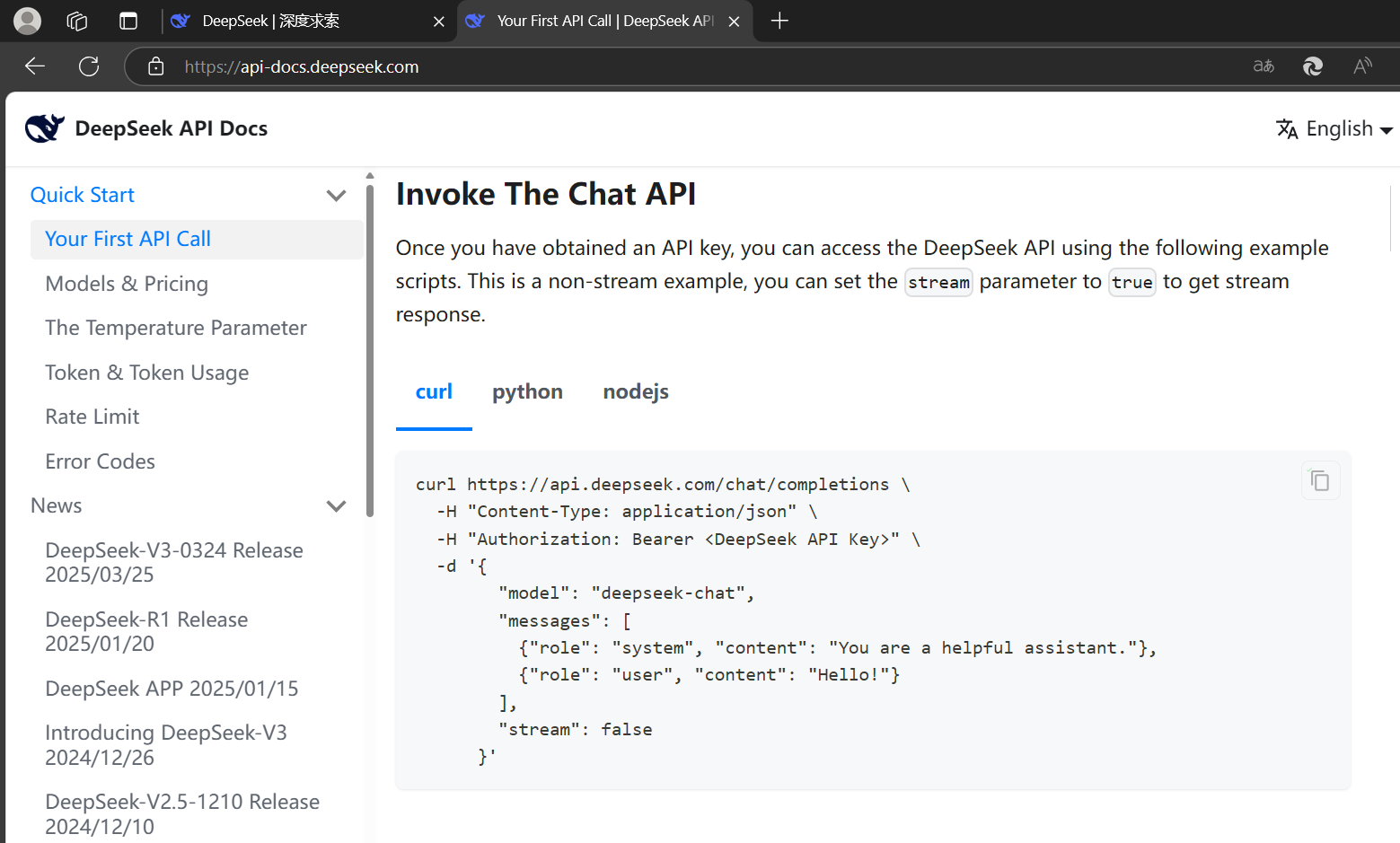This screenshot has width=1400, height=843.
Task: Open The Temperature Parameter page
Action: coord(176,328)
